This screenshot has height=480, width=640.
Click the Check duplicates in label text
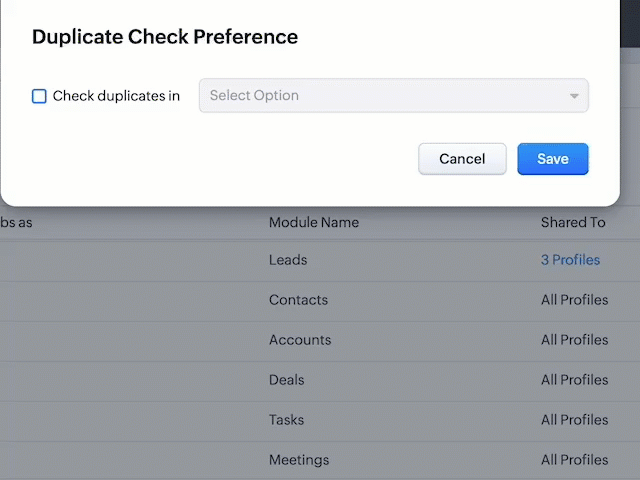[116, 96]
